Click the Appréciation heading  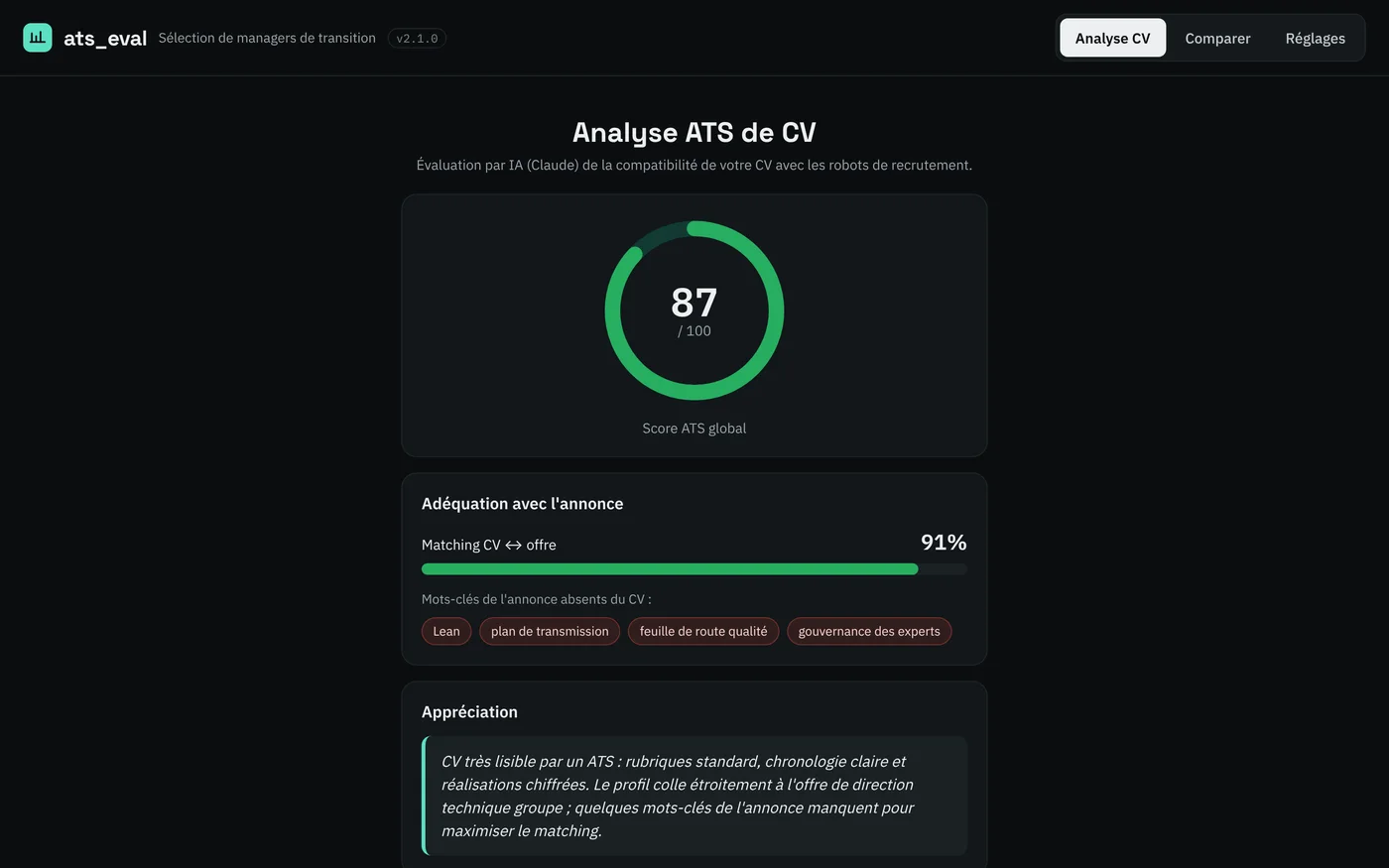pos(469,712)
